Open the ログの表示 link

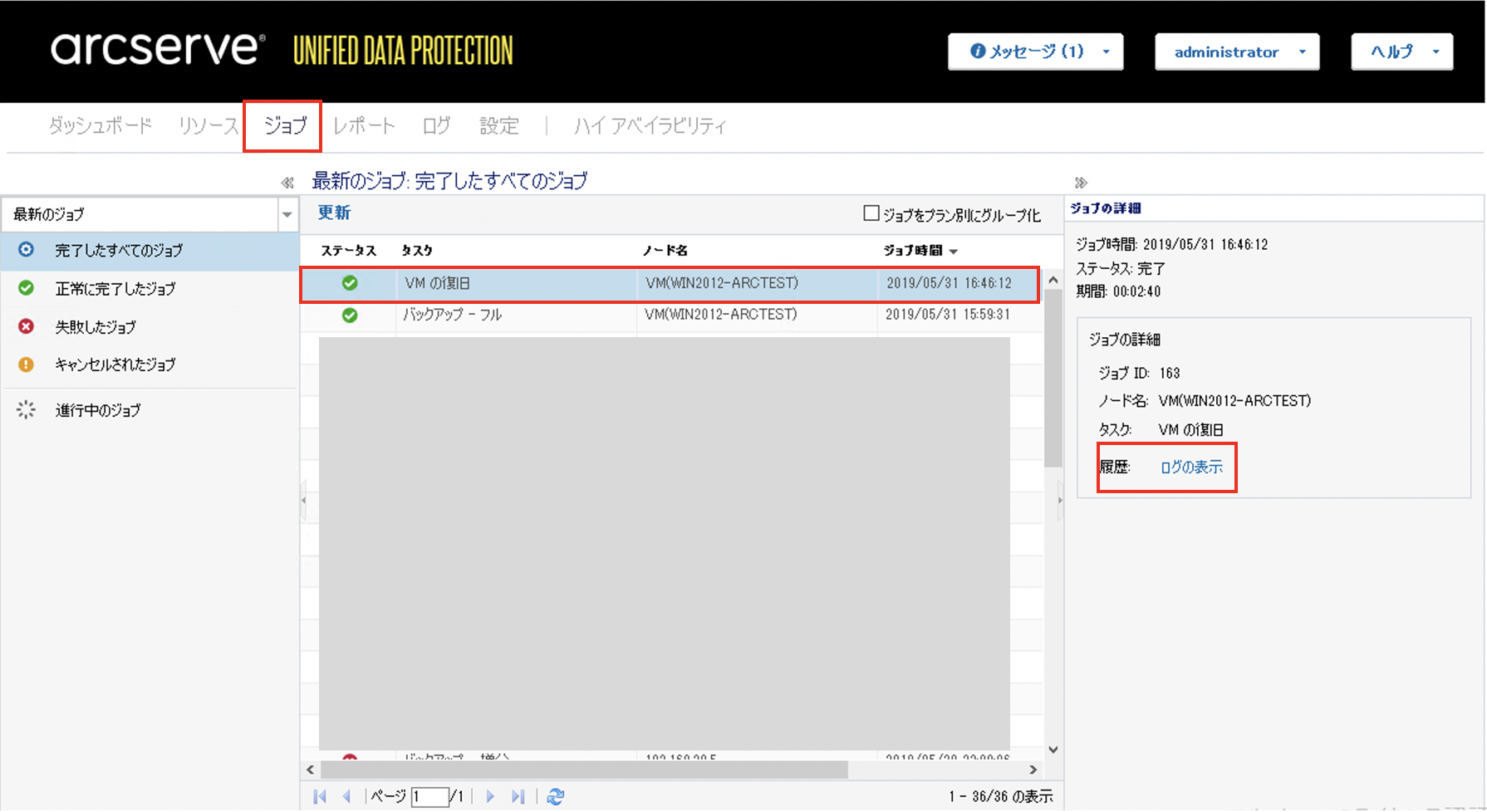pos(1191,467)
